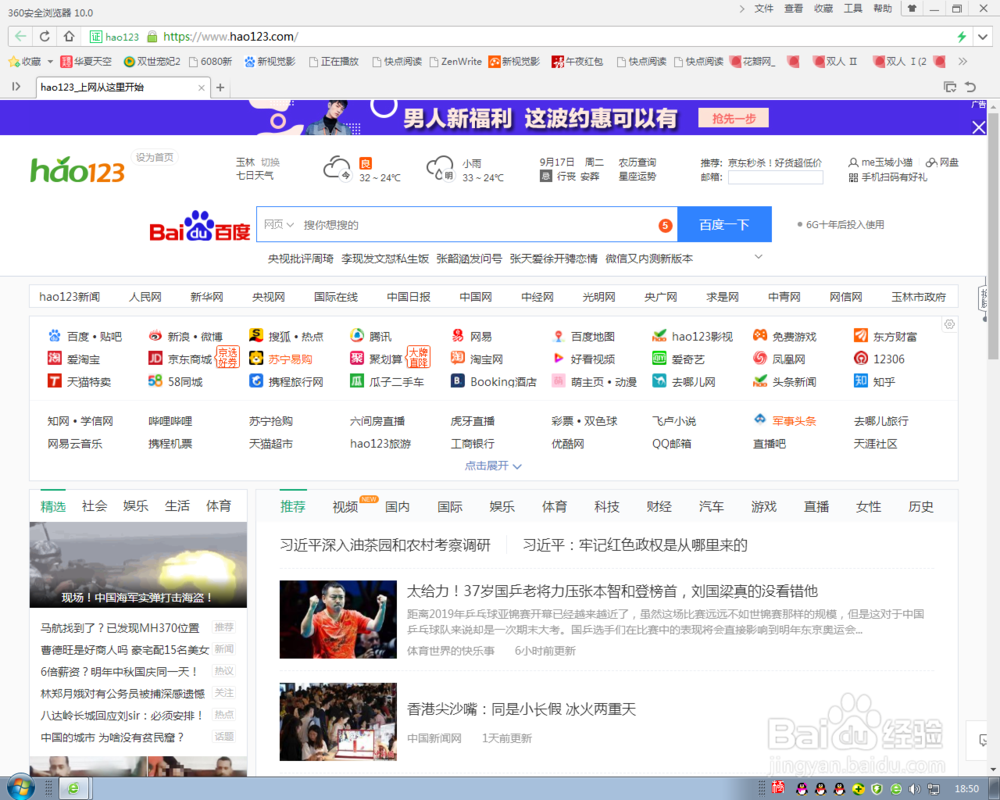This screenshot has height=800, width=1000.
Task: Open table tennis article thumbnail
Action: tap(338, 619)
